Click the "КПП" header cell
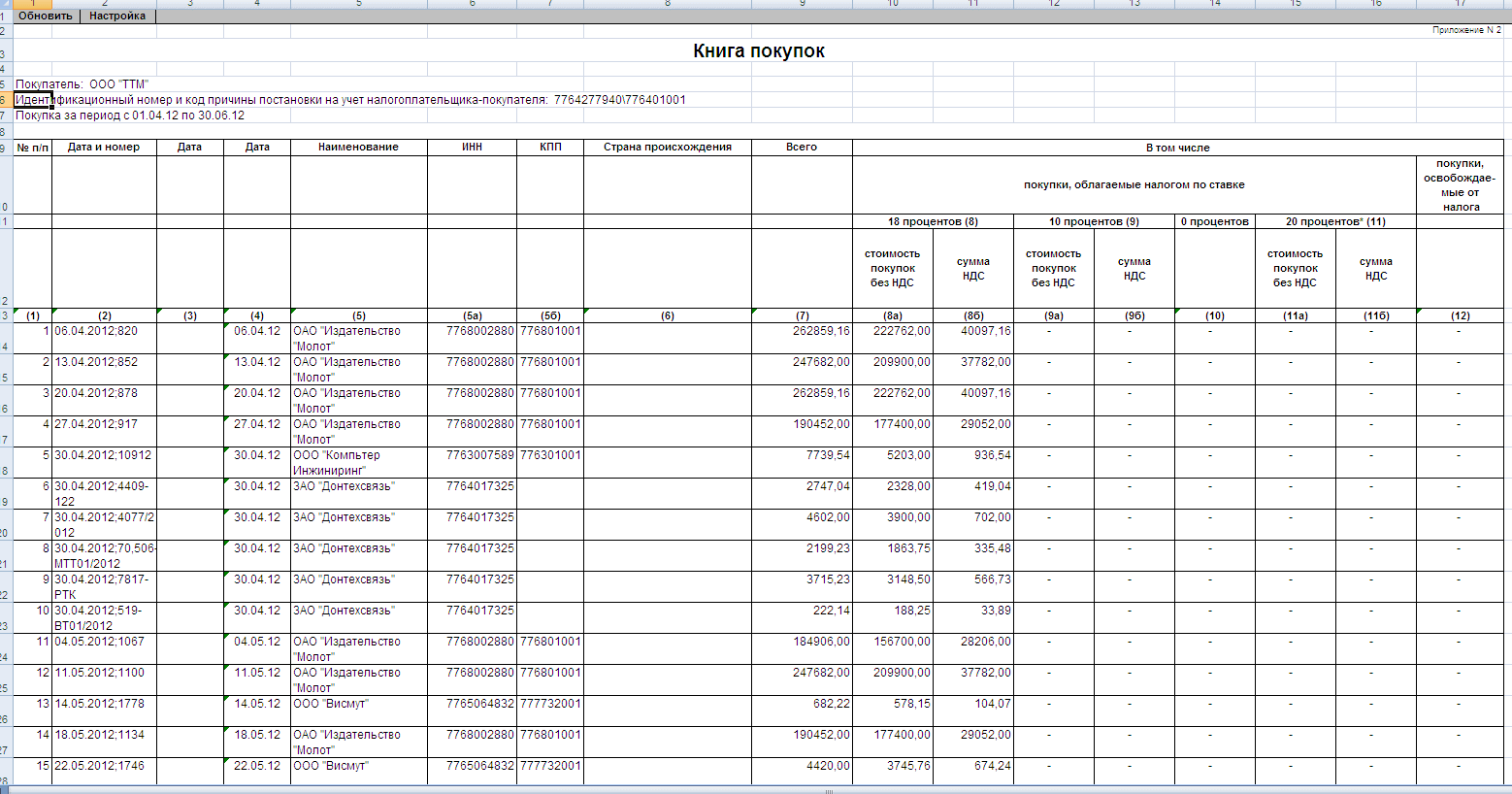This screenshot has width=1512, height=794. coord(550,148)
